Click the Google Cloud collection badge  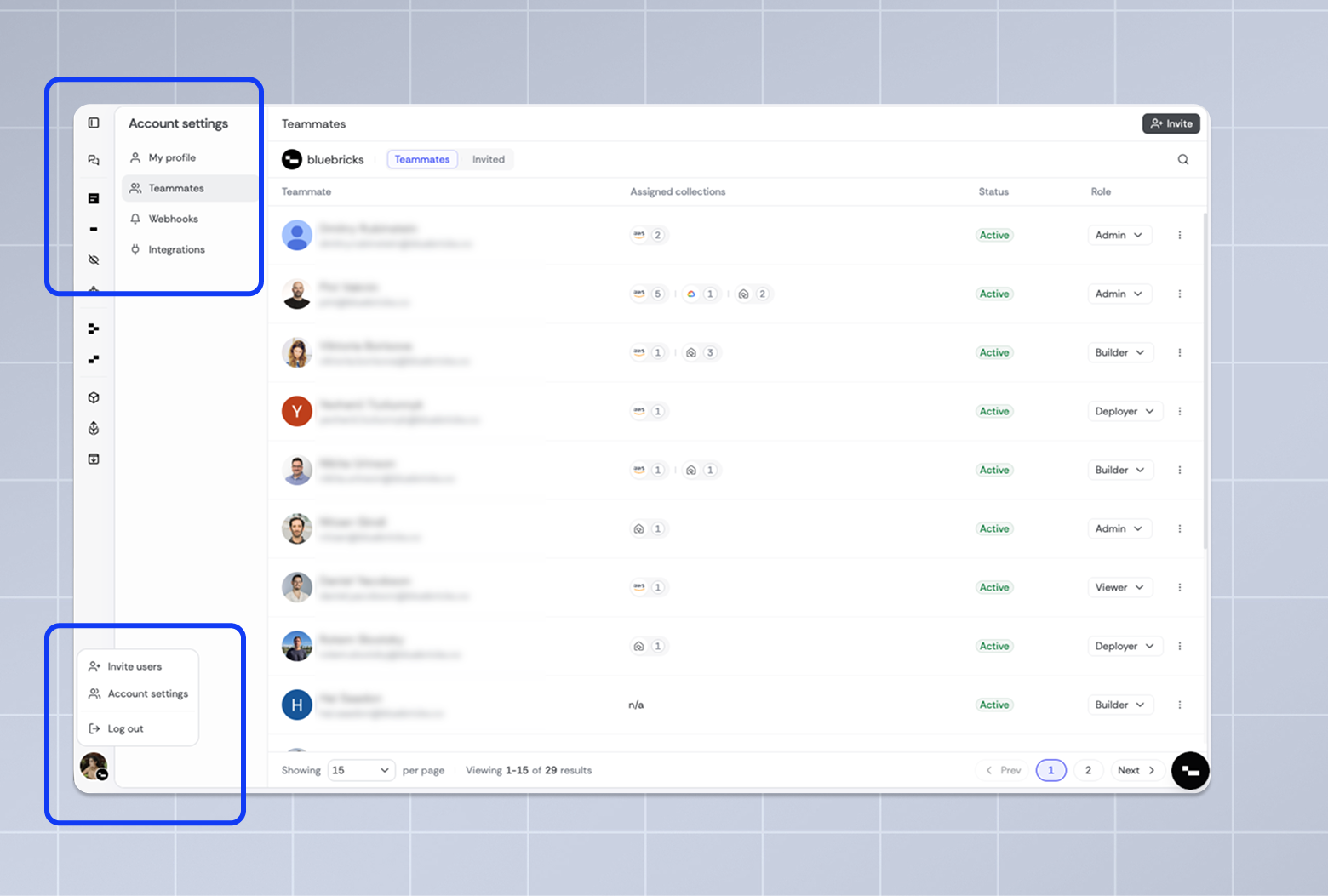pyautogui.click(x=701, y=294)
